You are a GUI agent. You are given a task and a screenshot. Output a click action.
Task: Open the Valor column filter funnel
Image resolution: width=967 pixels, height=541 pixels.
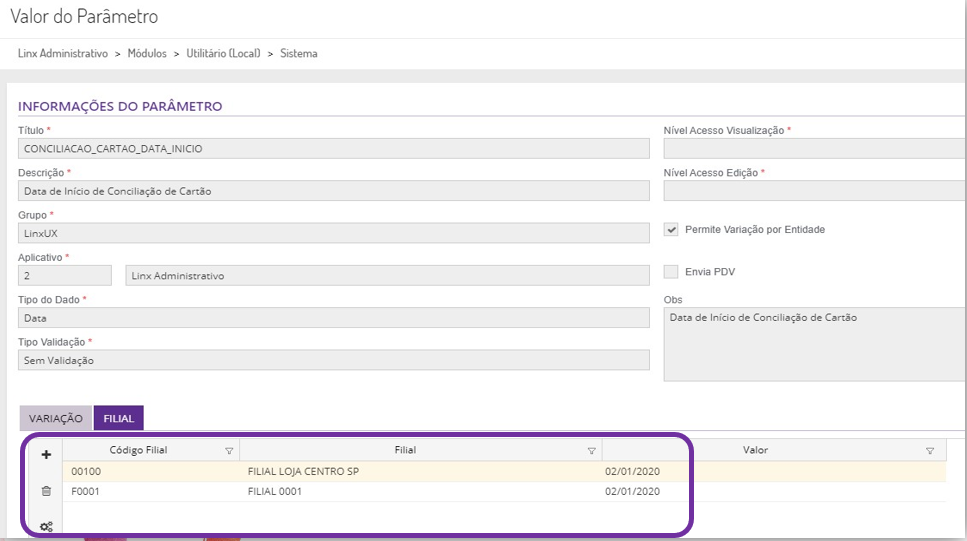point(930,451)
